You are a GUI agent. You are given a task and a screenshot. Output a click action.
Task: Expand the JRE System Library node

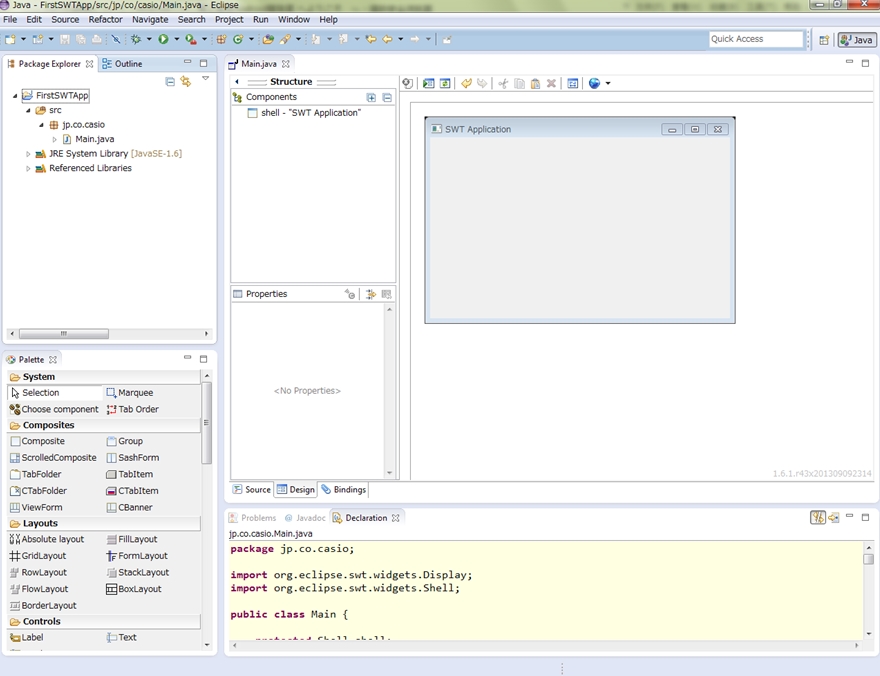[28, 154]
